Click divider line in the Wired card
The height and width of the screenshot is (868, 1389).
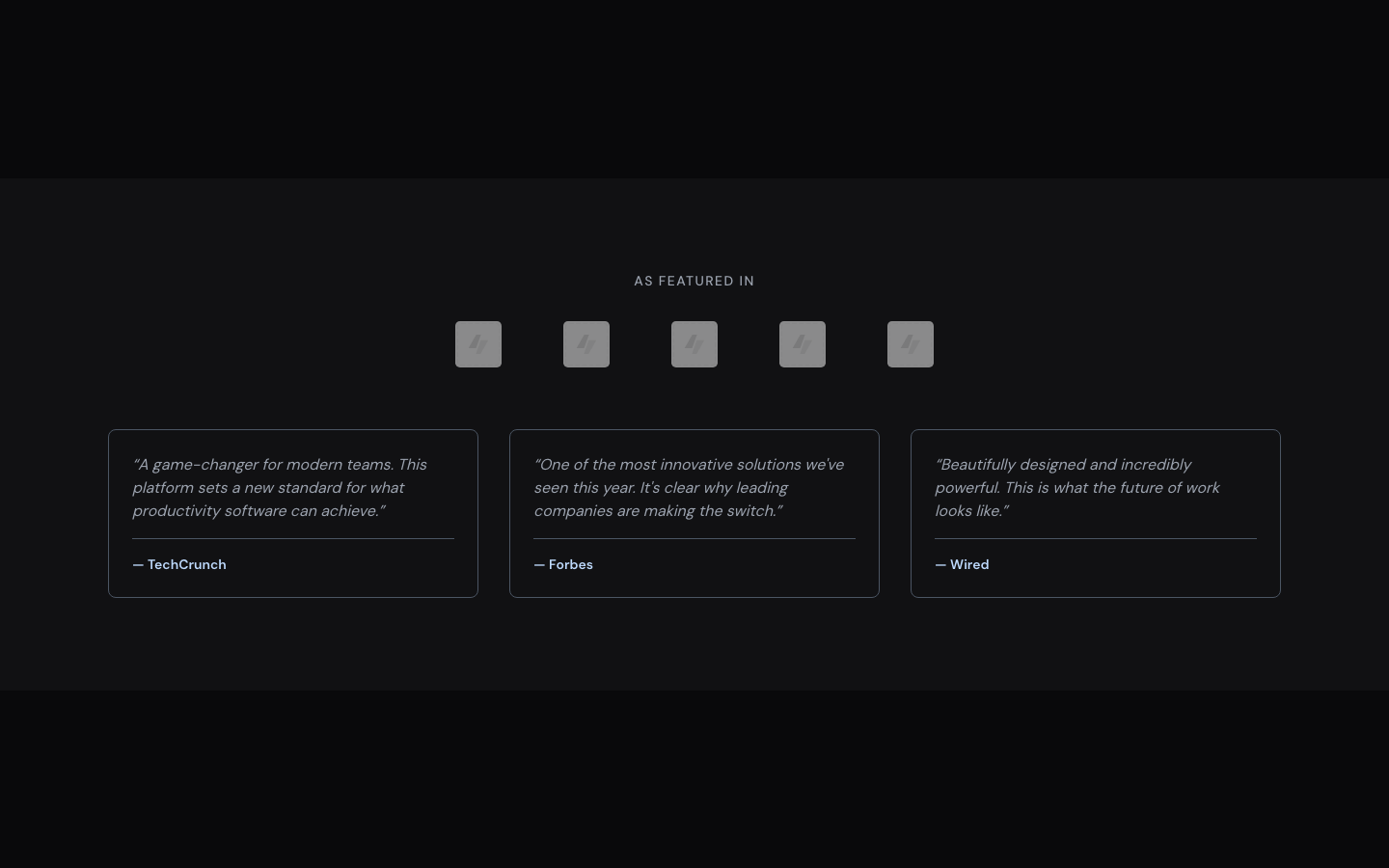tap(1096, 538)
